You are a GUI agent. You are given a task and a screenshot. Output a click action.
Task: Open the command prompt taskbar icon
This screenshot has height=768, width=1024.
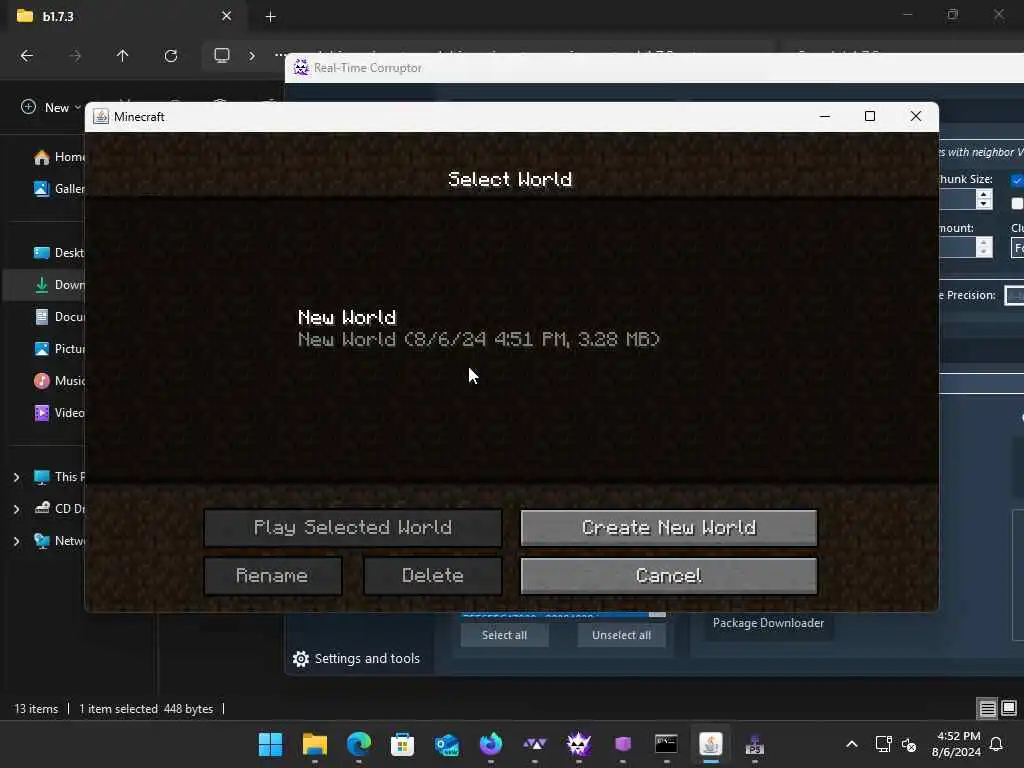point(666,744)
